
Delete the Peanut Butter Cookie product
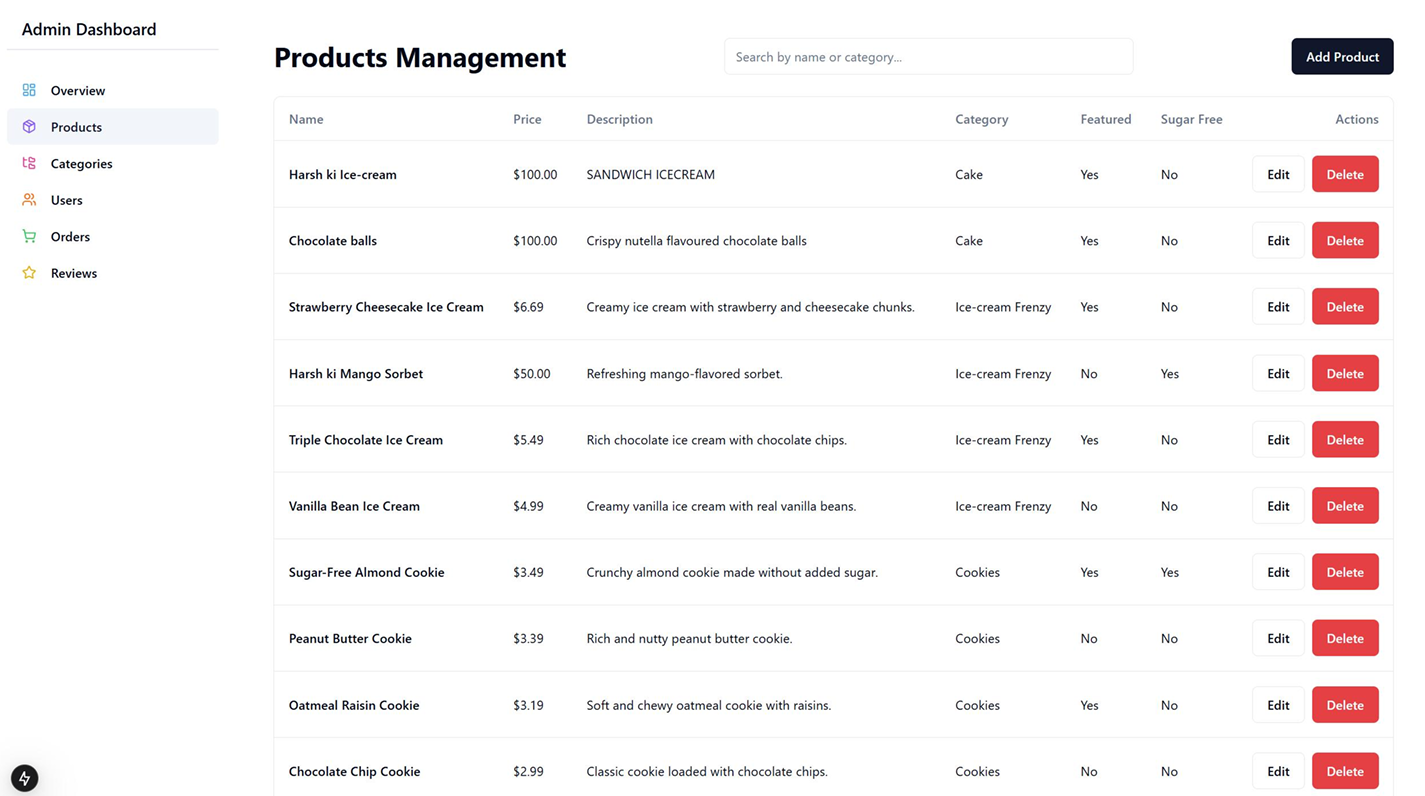(x=1345, y=638)
